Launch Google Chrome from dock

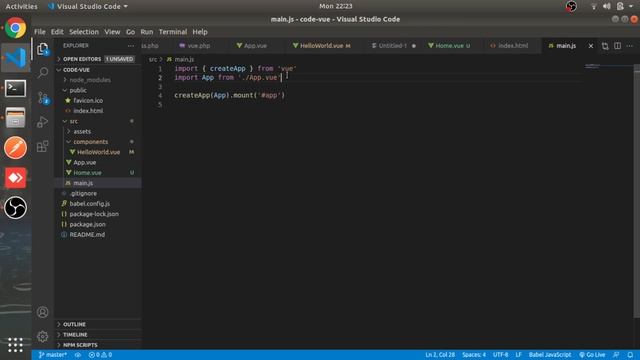pyautogui.click(x=16, y=28)
